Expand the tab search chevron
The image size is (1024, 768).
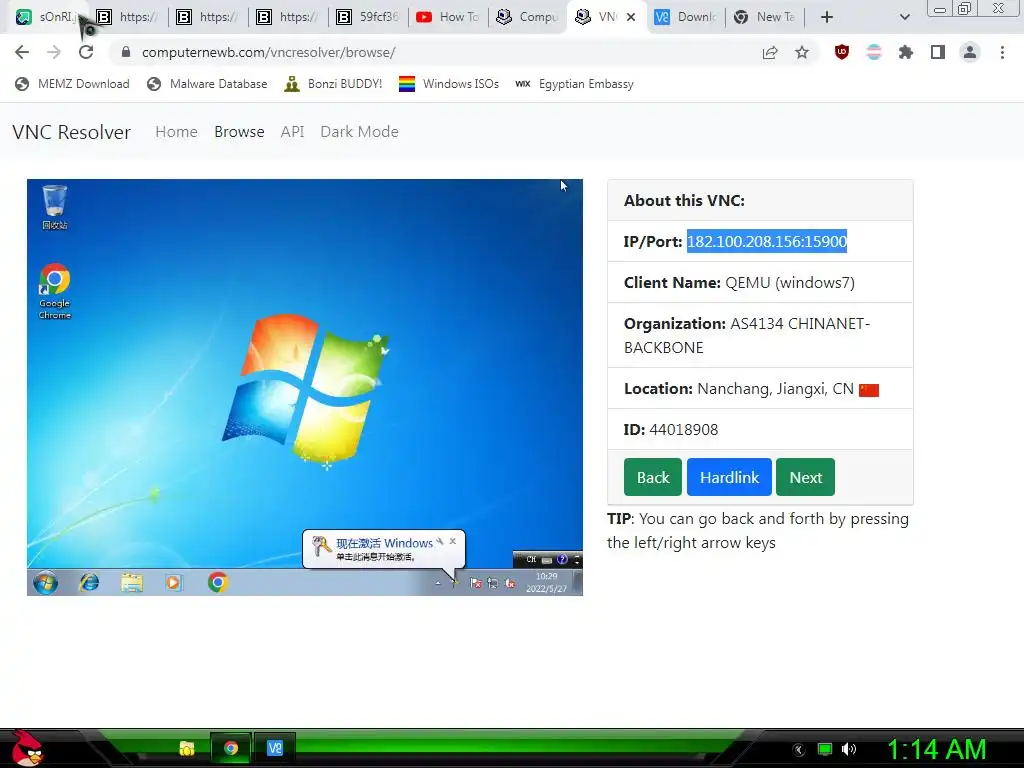[904, 17]
